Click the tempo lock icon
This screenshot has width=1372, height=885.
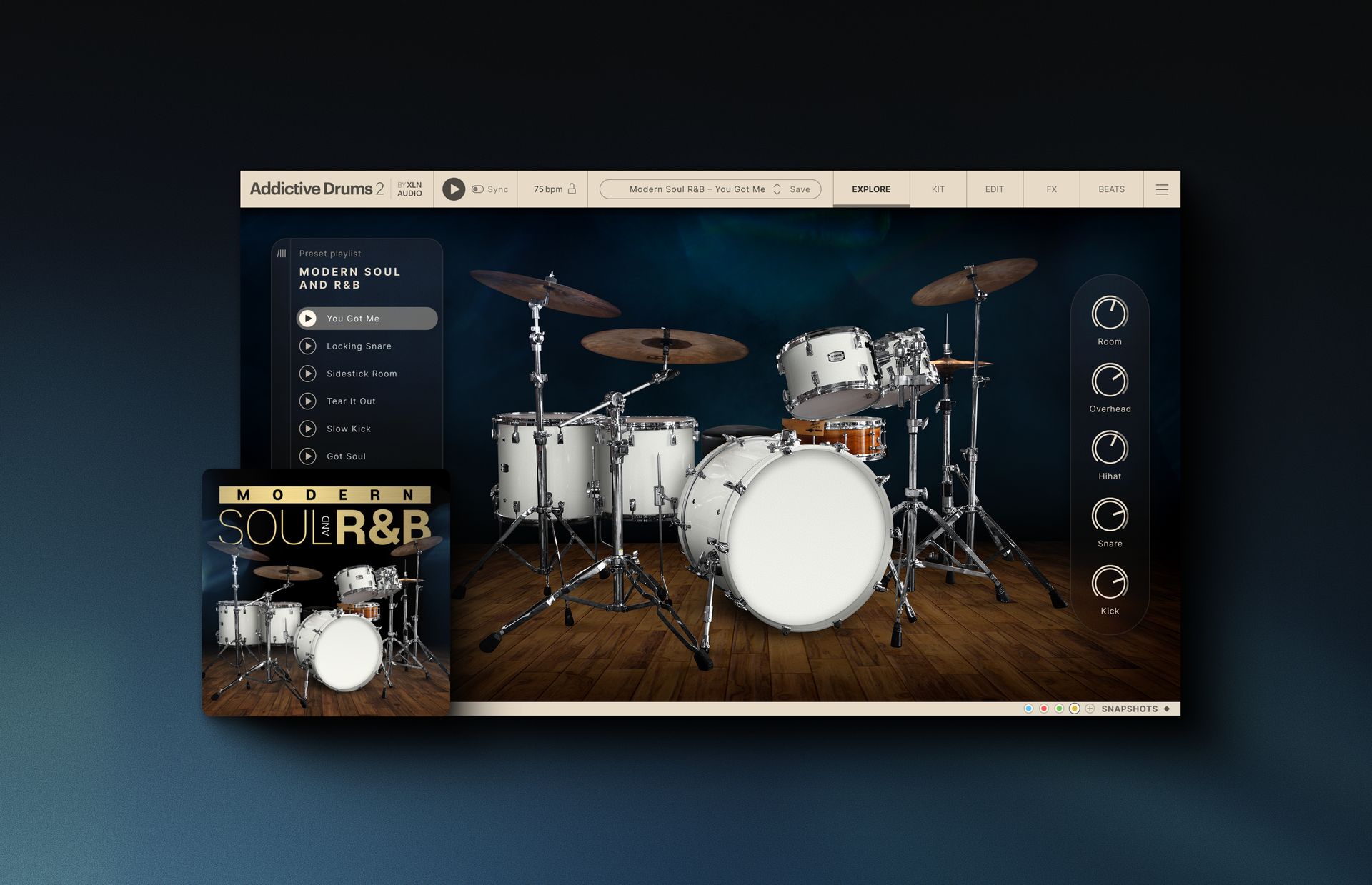pos(572,189)
